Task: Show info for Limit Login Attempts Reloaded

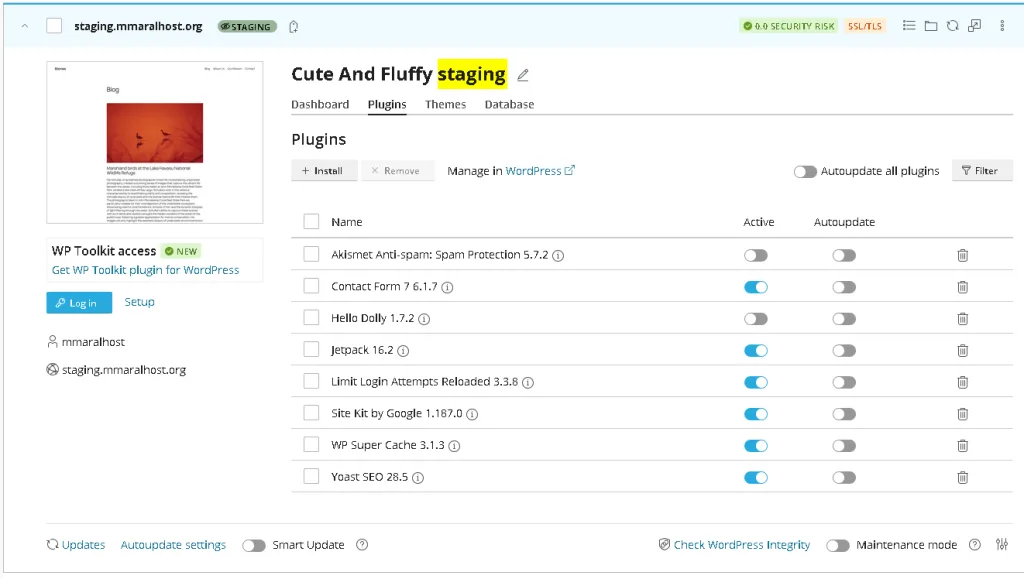Action: click(528, 383)
